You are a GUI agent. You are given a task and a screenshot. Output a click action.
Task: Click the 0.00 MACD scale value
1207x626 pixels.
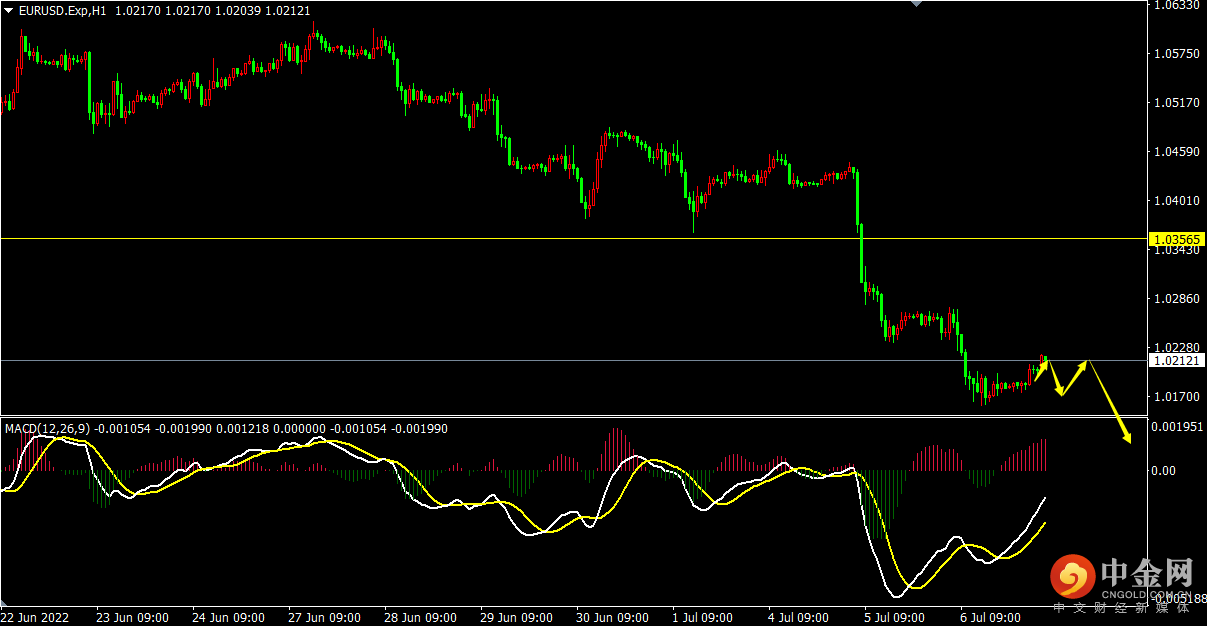tap(1165, 470)
